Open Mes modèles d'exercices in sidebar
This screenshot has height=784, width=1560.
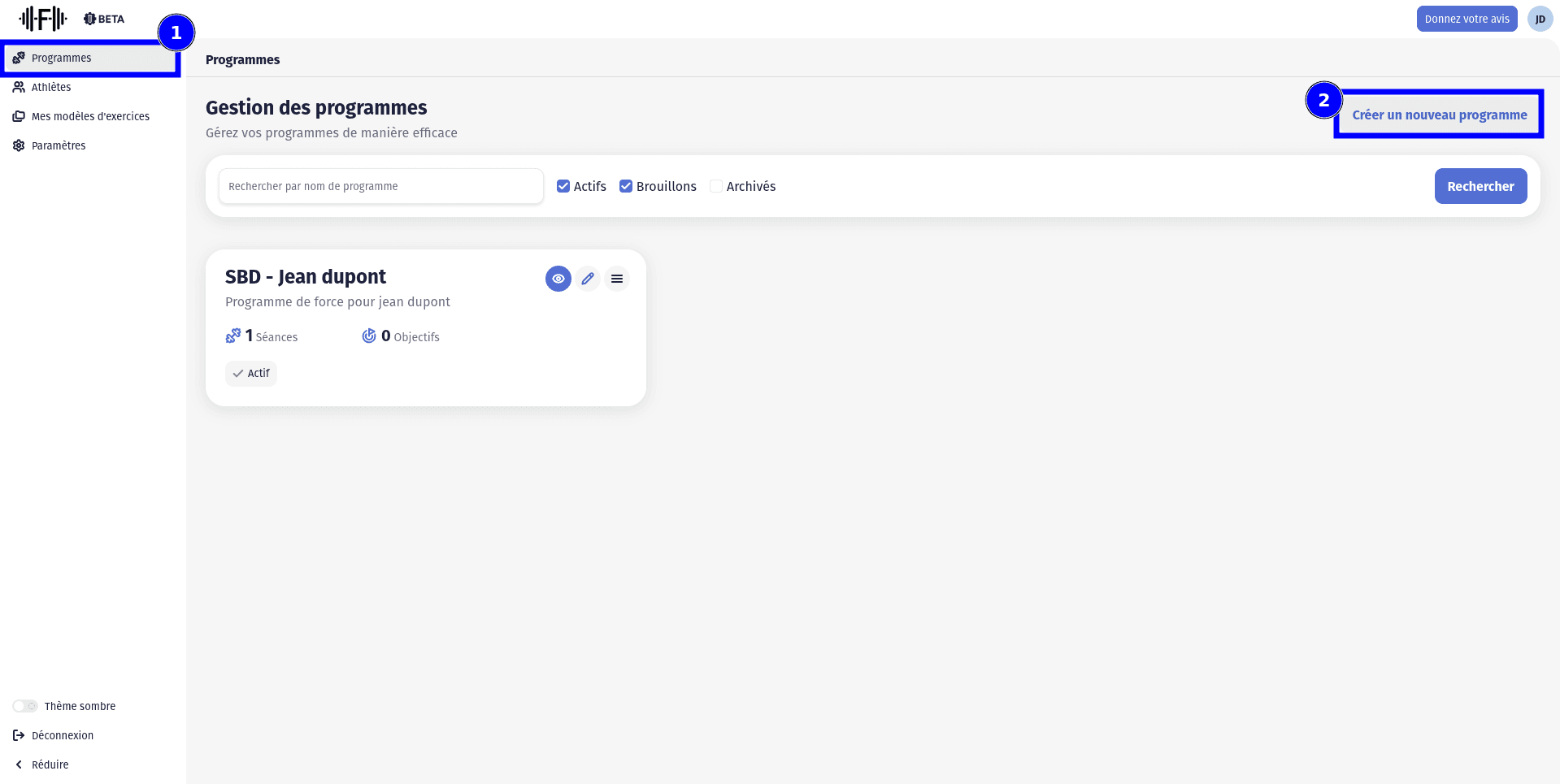point(90,116)
